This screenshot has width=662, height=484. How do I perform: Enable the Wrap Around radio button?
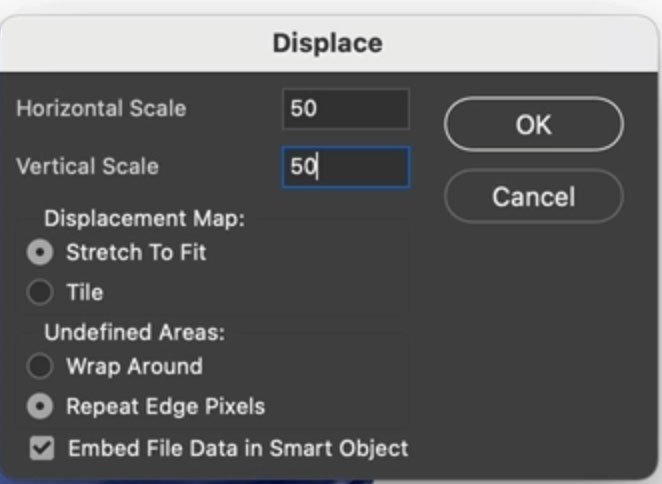pyautogui.click(x=41, y=367)
